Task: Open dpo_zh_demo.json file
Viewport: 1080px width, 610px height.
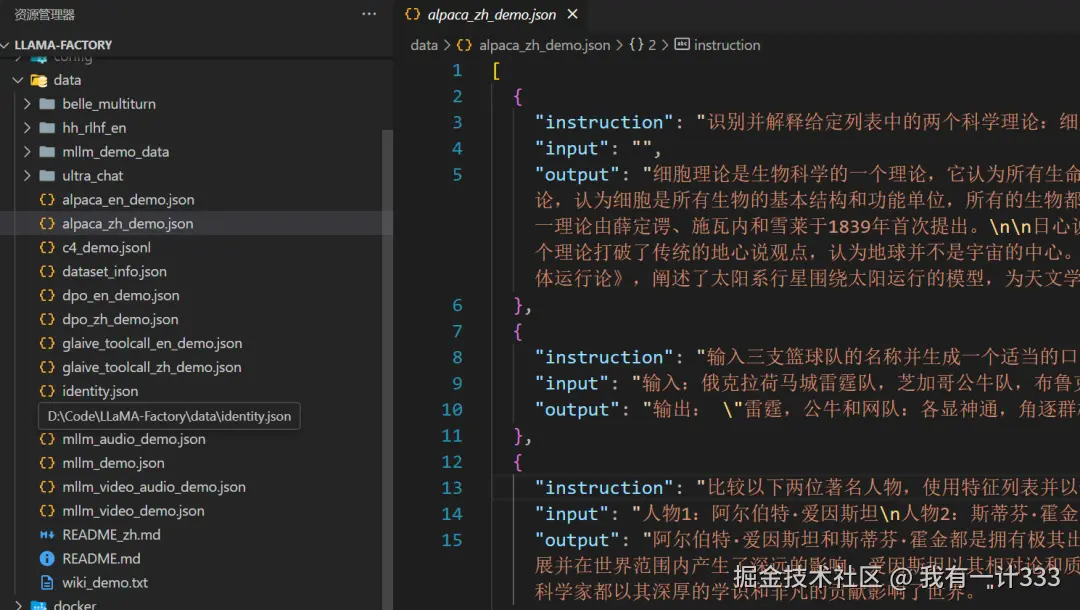Action: pyautogui.click(x=120, y=319)
